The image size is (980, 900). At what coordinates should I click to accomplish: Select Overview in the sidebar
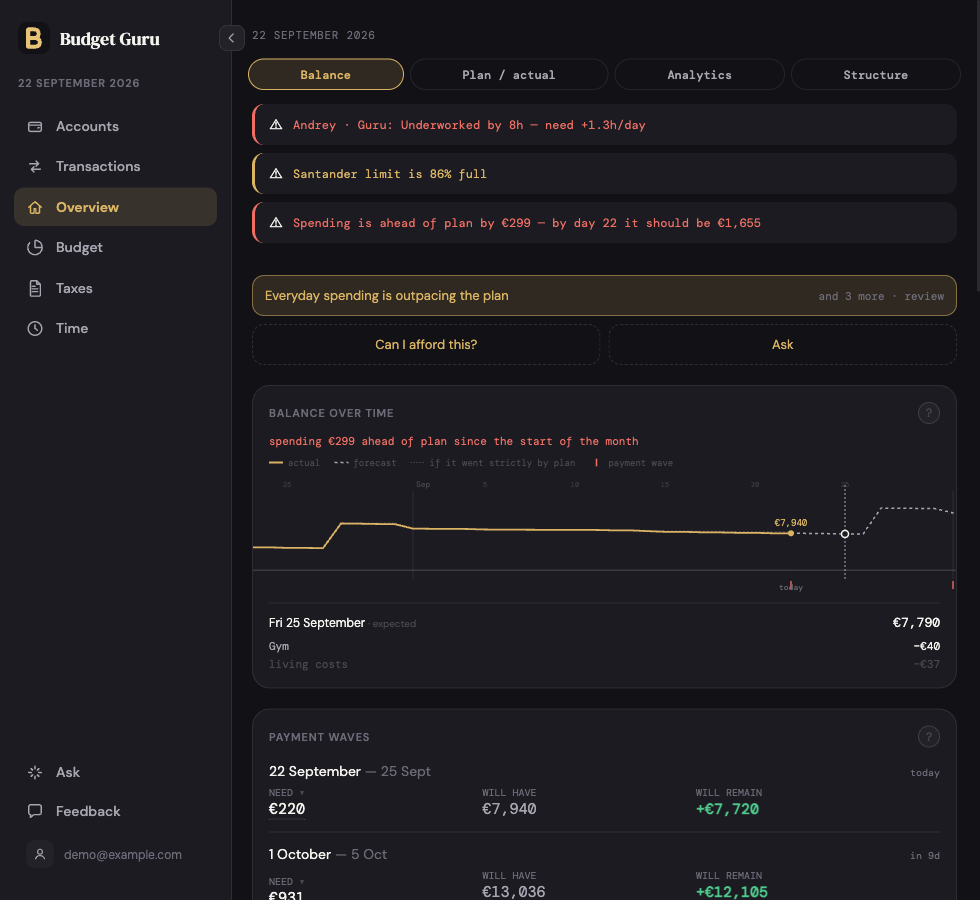point(116,207)
